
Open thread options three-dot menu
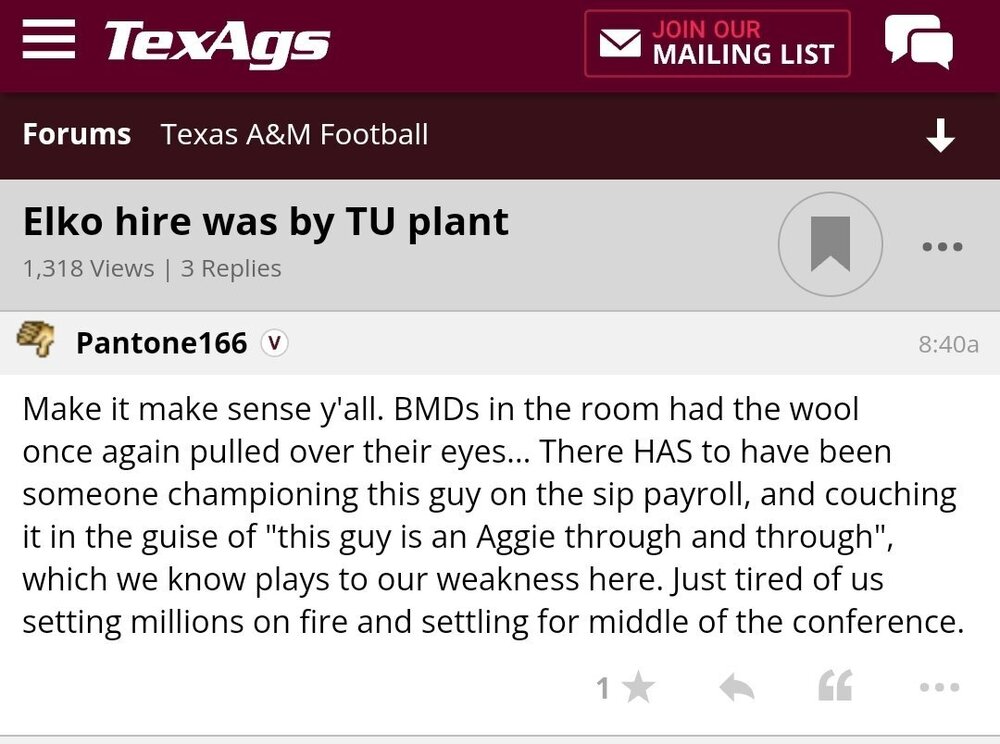[x=942, y=245]
